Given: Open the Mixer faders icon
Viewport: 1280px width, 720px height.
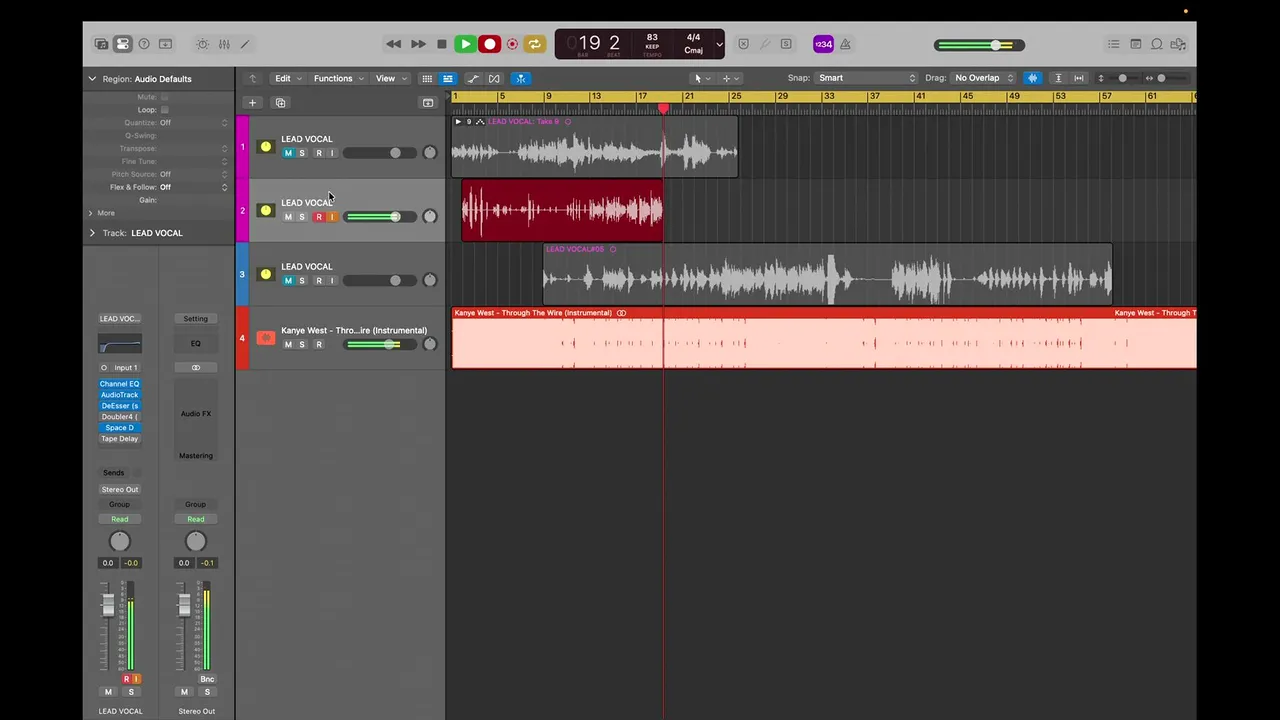Looking at the screenshot, I should point(224,44).
